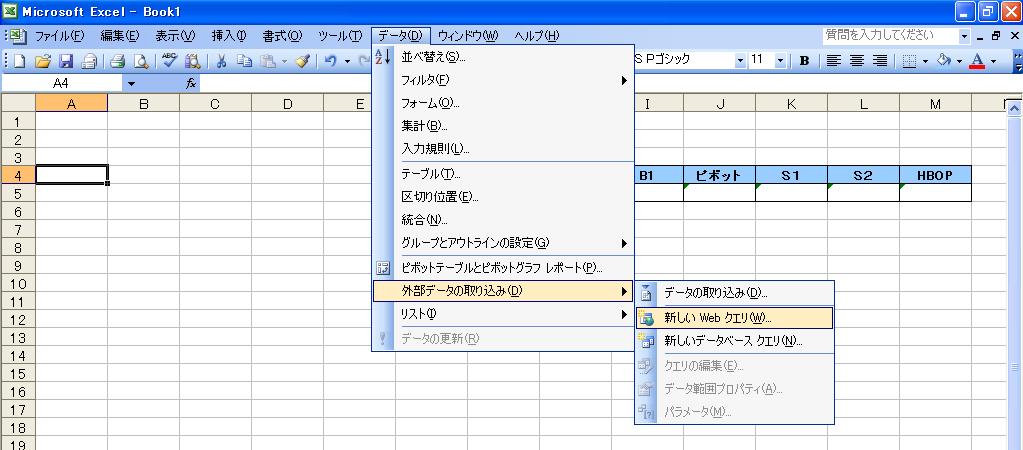The image size is (1023, 450).
Task: Open the Font Color dropdown arrow
Action: pyautogui.click(x=994, y=61)
